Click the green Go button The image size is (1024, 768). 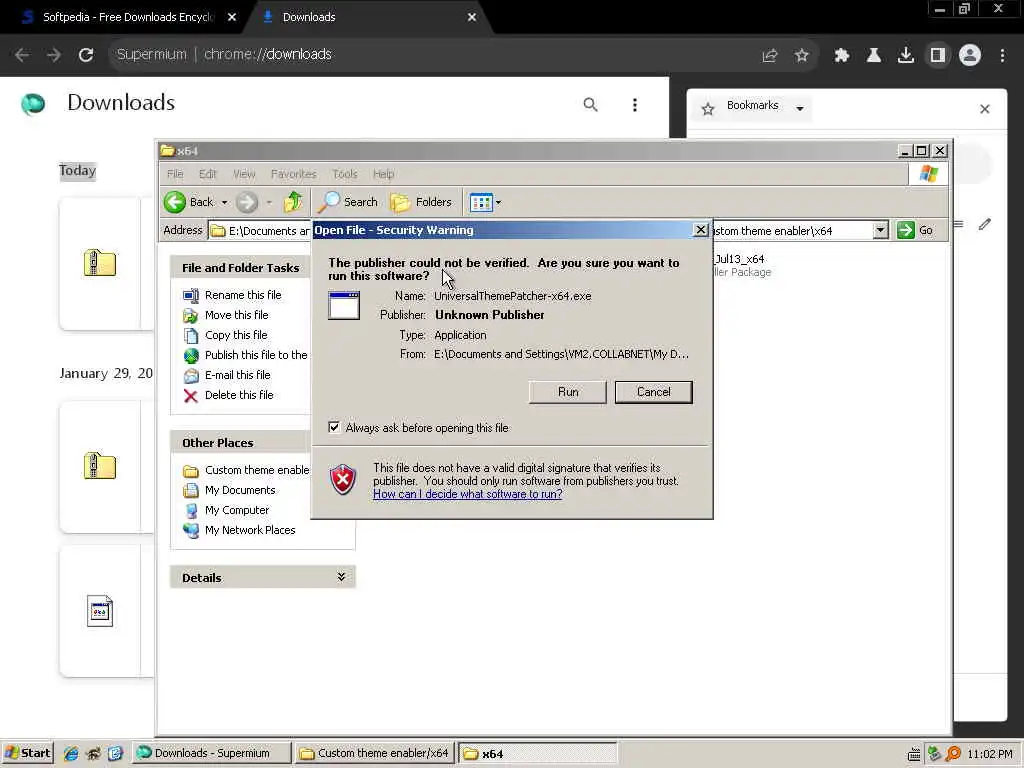point(916,230)
